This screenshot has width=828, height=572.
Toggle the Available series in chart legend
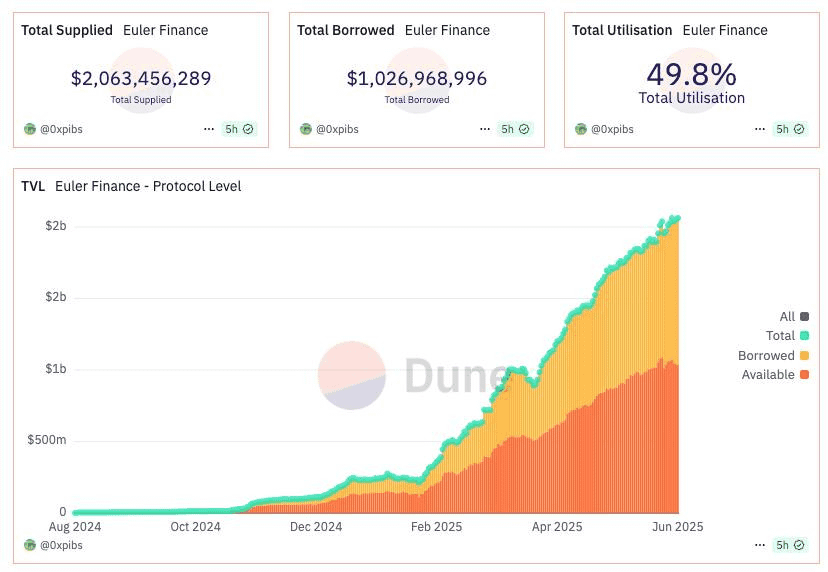(x=775, y=374)
